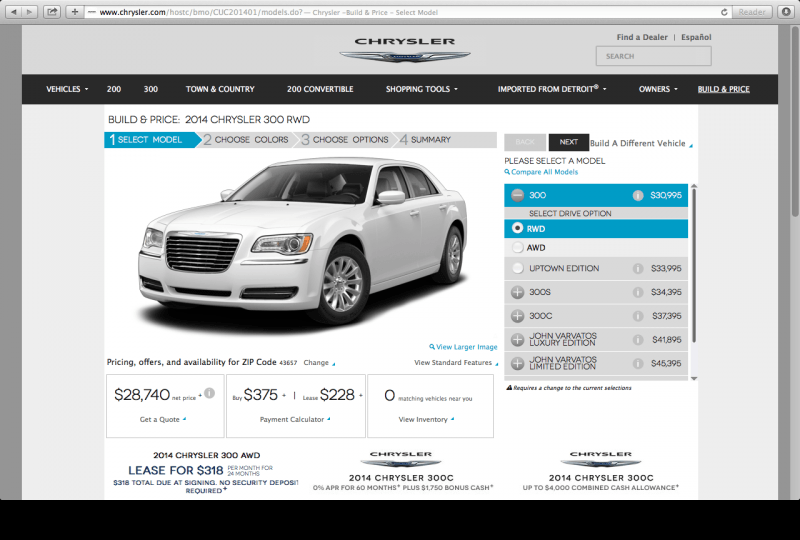Click the browser page scrollbar thumb

(x=795, y=121)
